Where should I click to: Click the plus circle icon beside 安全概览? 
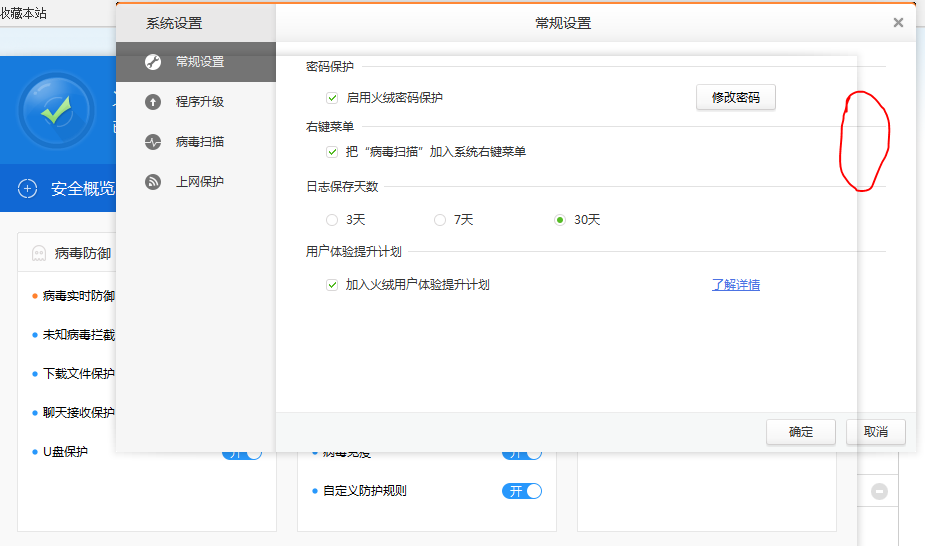click(28, 188)
